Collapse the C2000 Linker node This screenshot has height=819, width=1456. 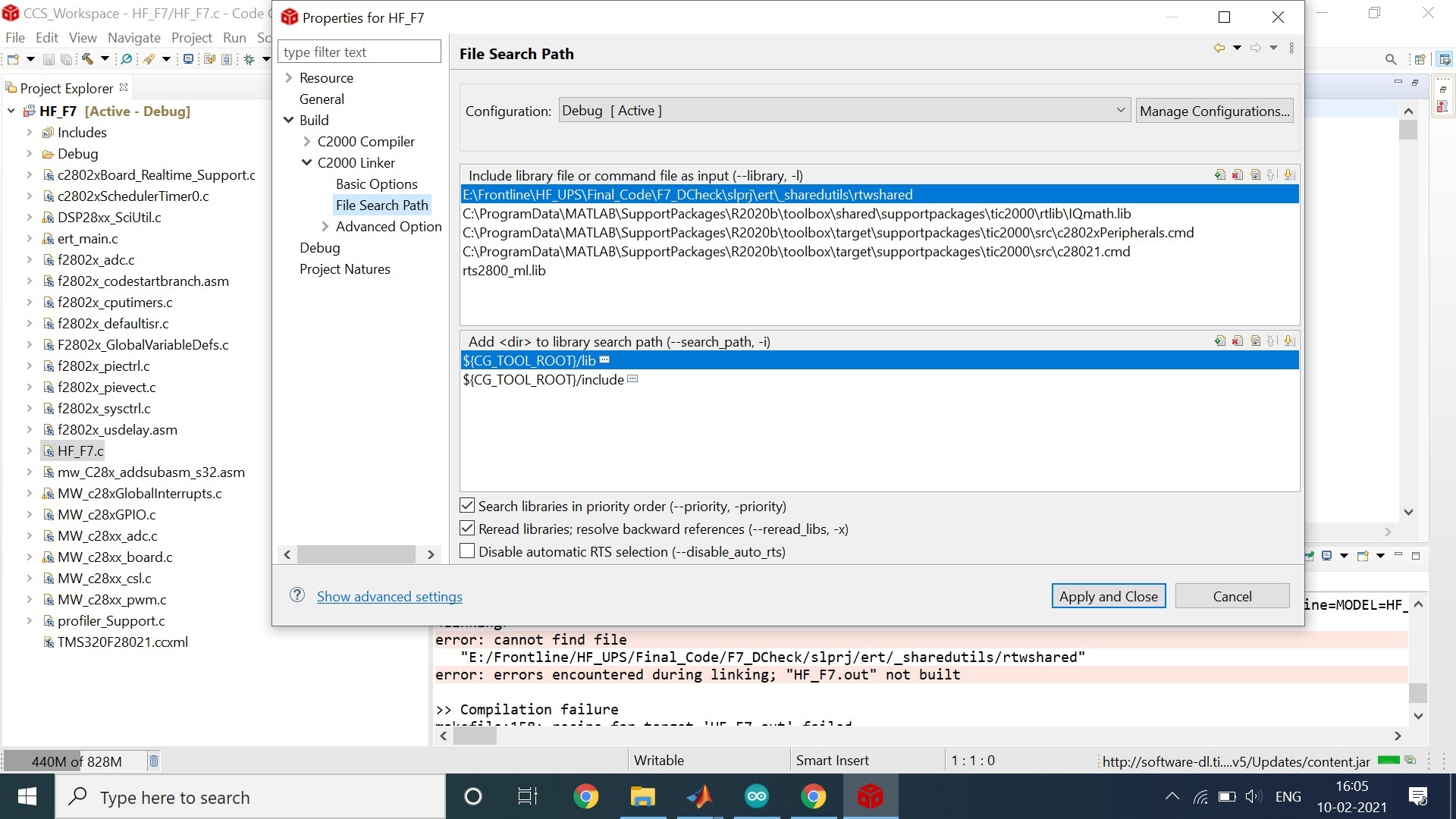tap(307, 162)
